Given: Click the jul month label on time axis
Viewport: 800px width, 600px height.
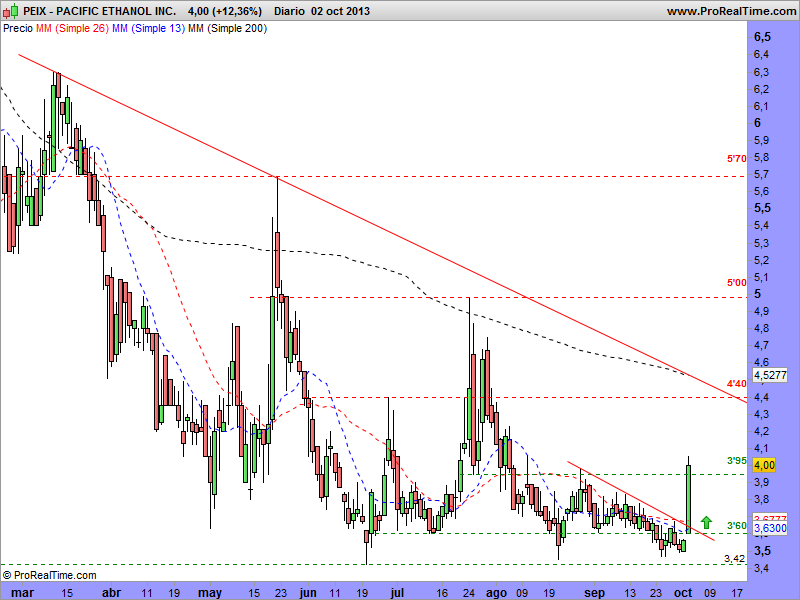Looking at the screenshot, I should click(x=397, y=592).
